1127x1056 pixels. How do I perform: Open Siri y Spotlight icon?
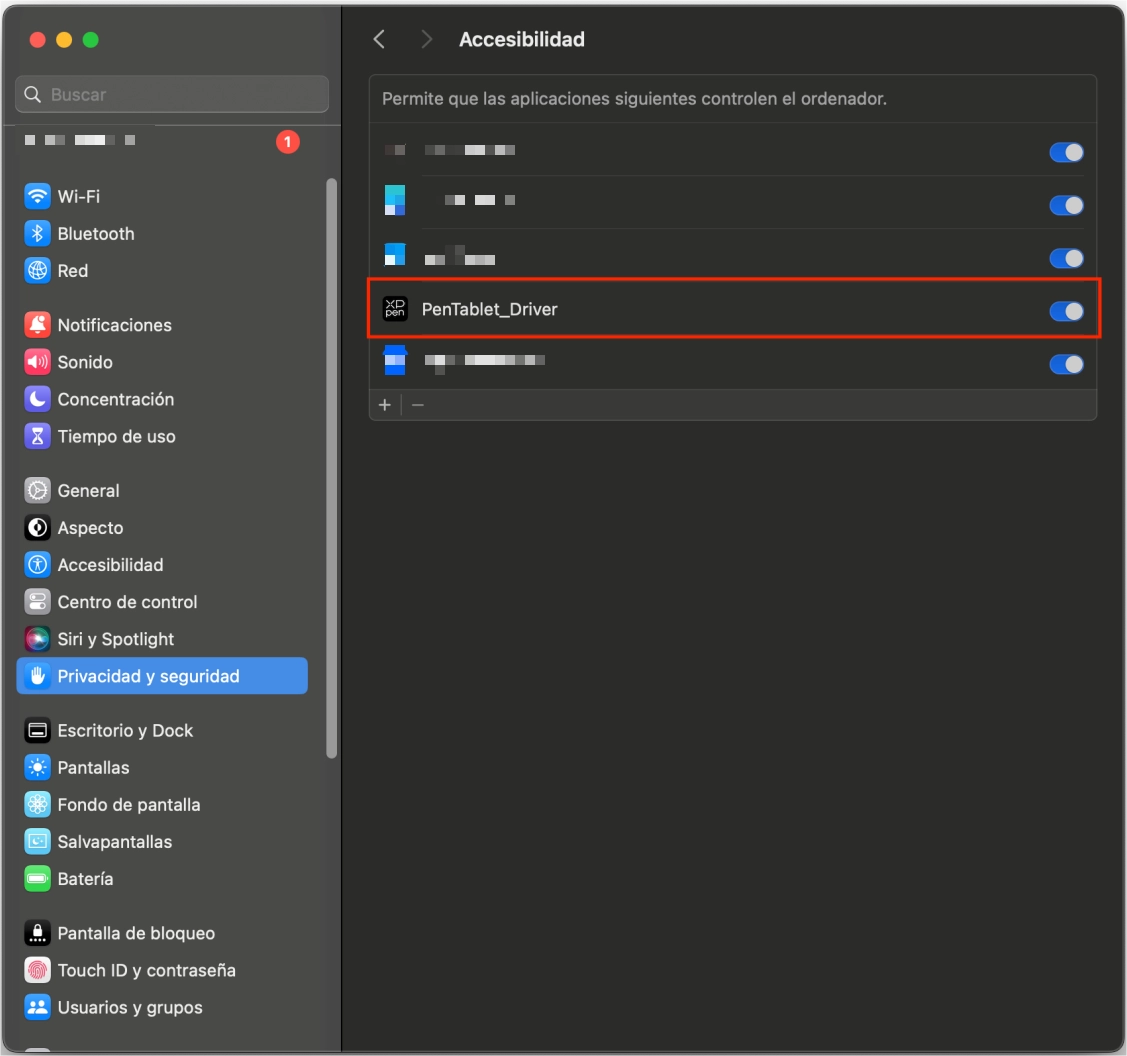coord(38,639)
